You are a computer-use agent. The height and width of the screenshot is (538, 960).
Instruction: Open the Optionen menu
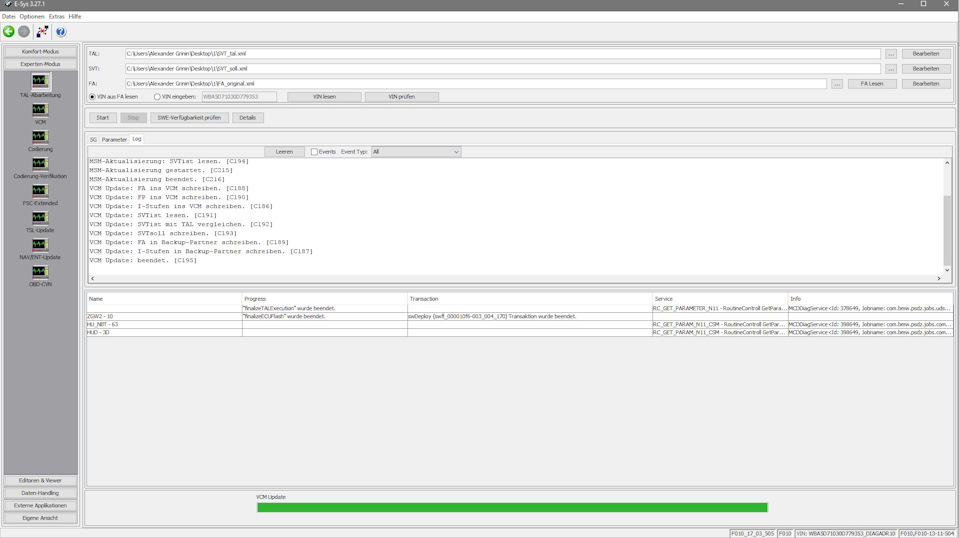pos(32,17)
